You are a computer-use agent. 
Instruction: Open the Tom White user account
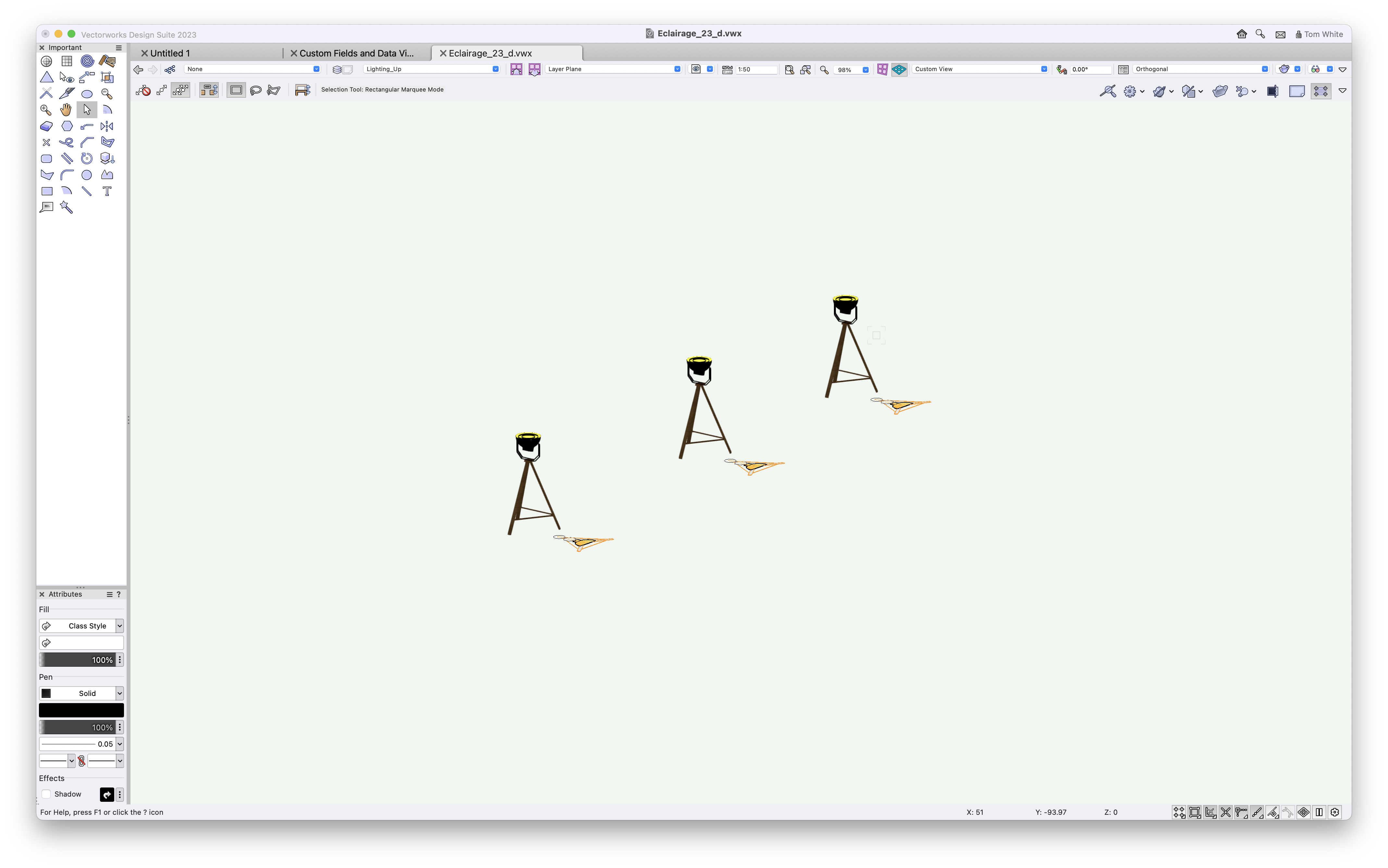(1319, 34)
